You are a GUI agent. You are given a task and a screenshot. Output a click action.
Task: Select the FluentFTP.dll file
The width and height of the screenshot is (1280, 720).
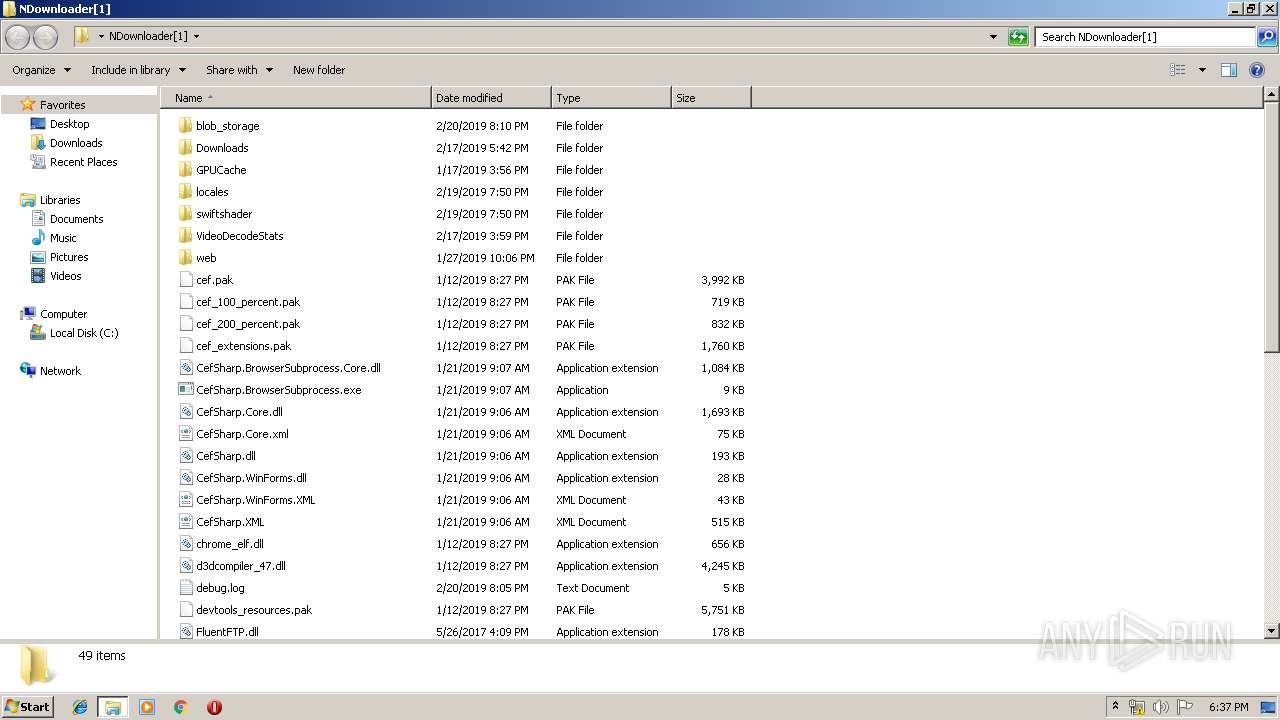tap(227, 632)
